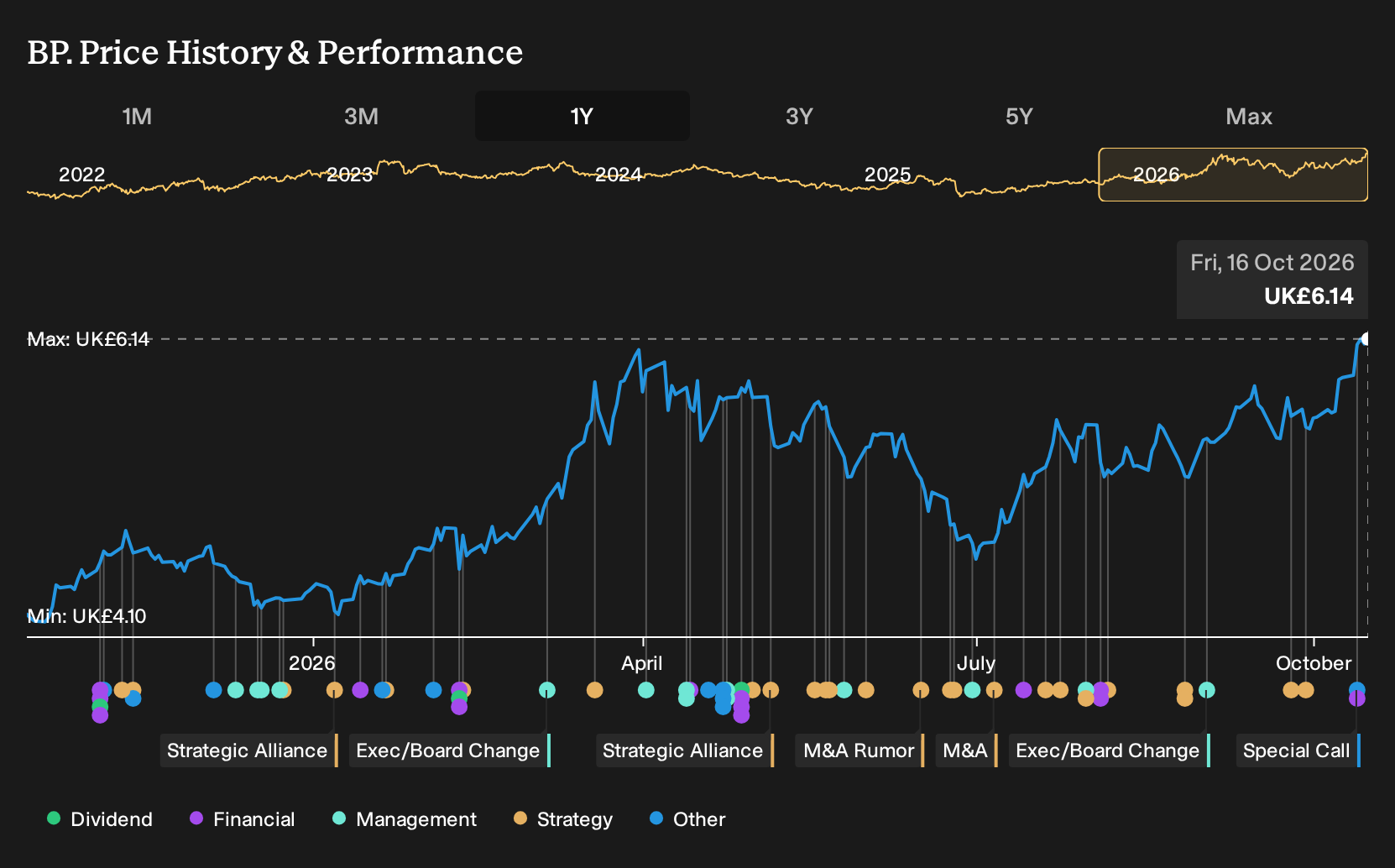Click the highlighted 2026 range selector in overview
Viewport: 1395px width, 868px height.
[x=1233, y=175]
